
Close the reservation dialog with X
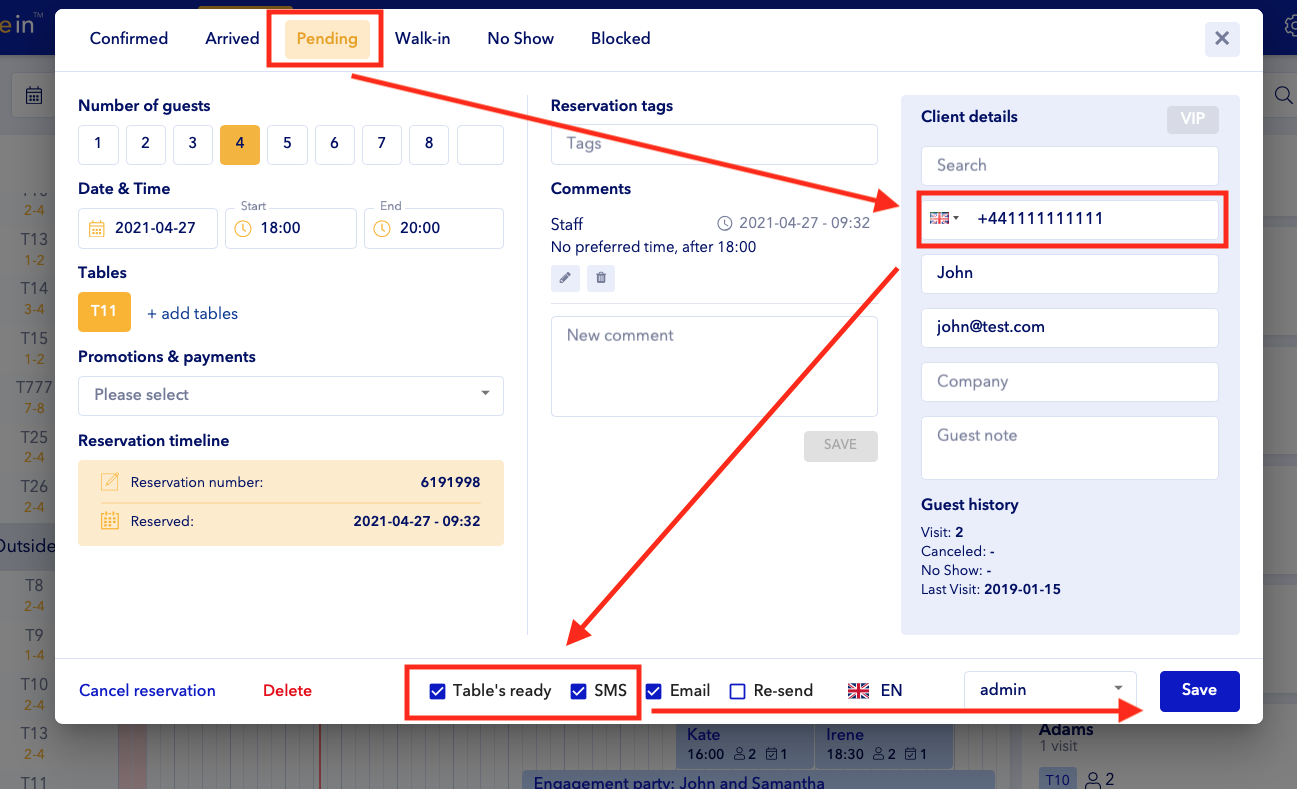click(1221, 39)
